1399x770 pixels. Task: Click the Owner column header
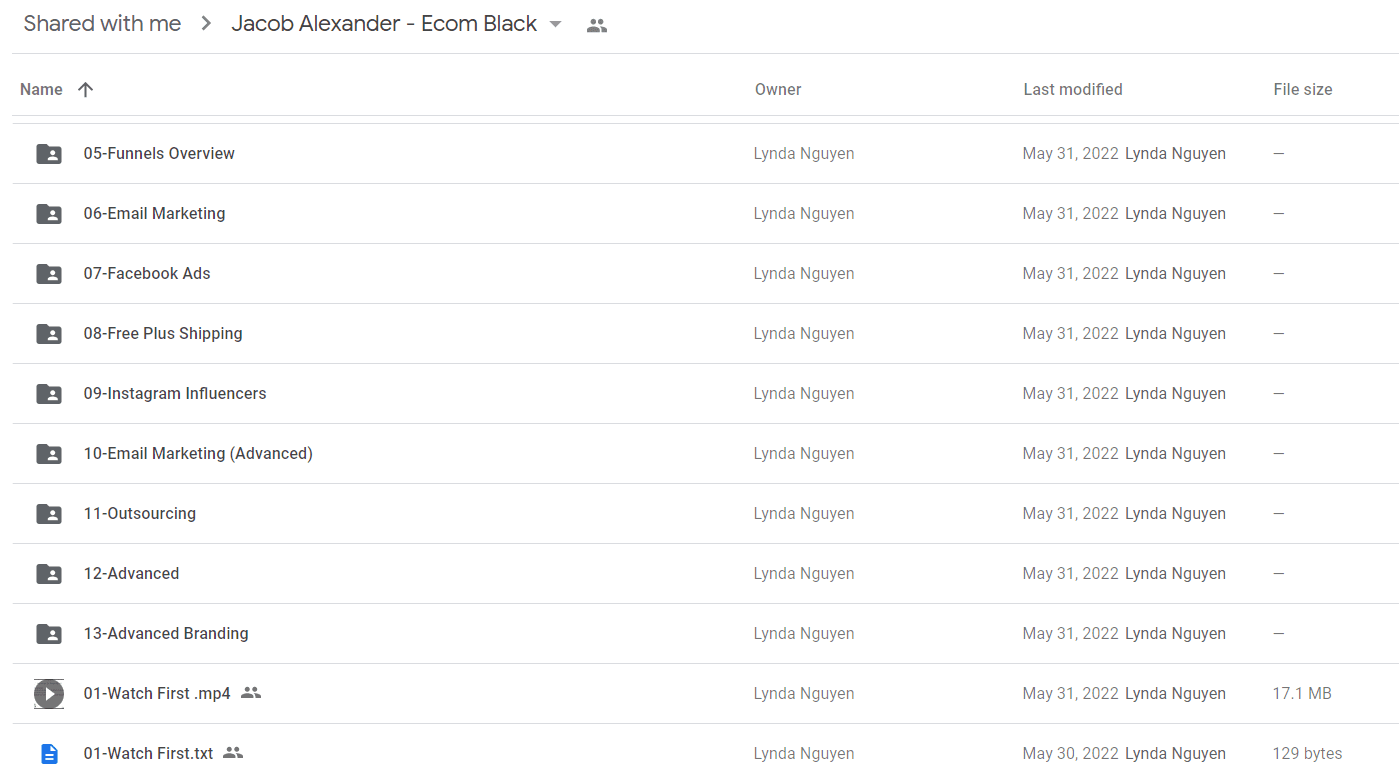778,89
